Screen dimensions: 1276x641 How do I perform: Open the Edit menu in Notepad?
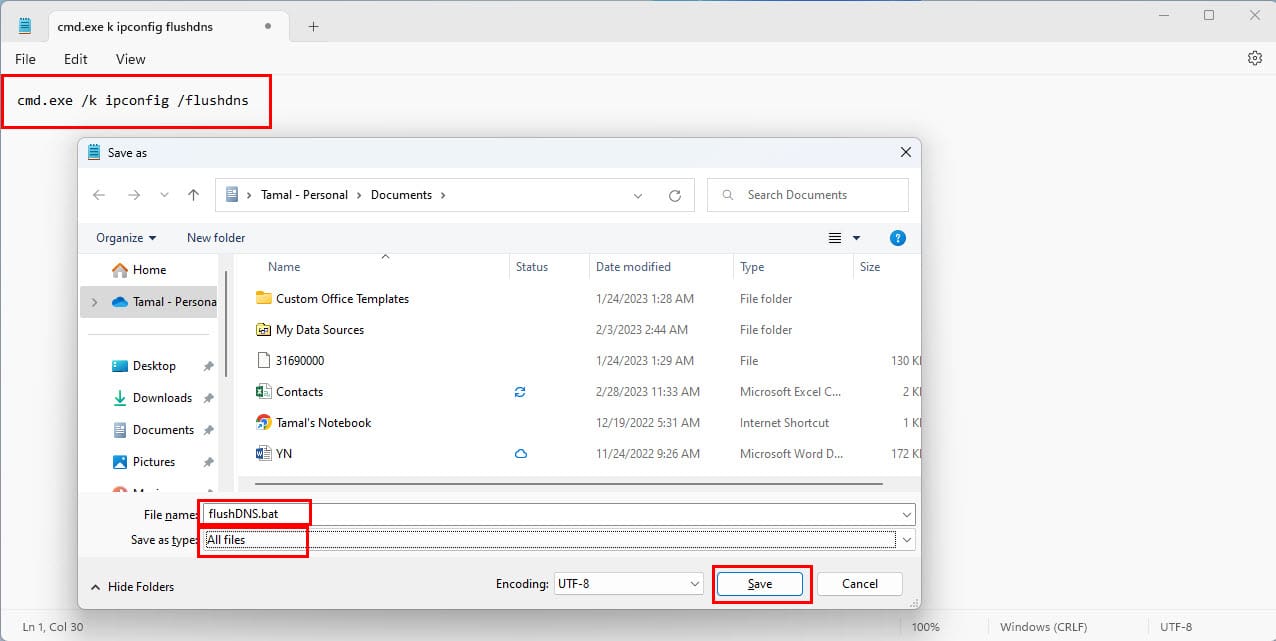76,59
